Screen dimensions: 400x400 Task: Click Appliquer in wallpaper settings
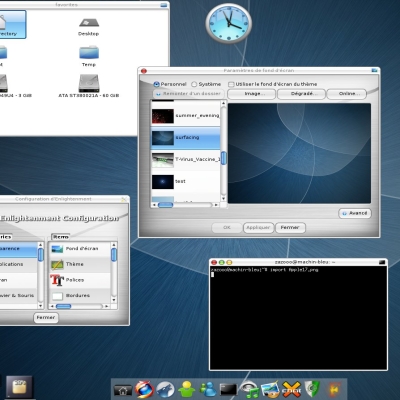[258, 228]
